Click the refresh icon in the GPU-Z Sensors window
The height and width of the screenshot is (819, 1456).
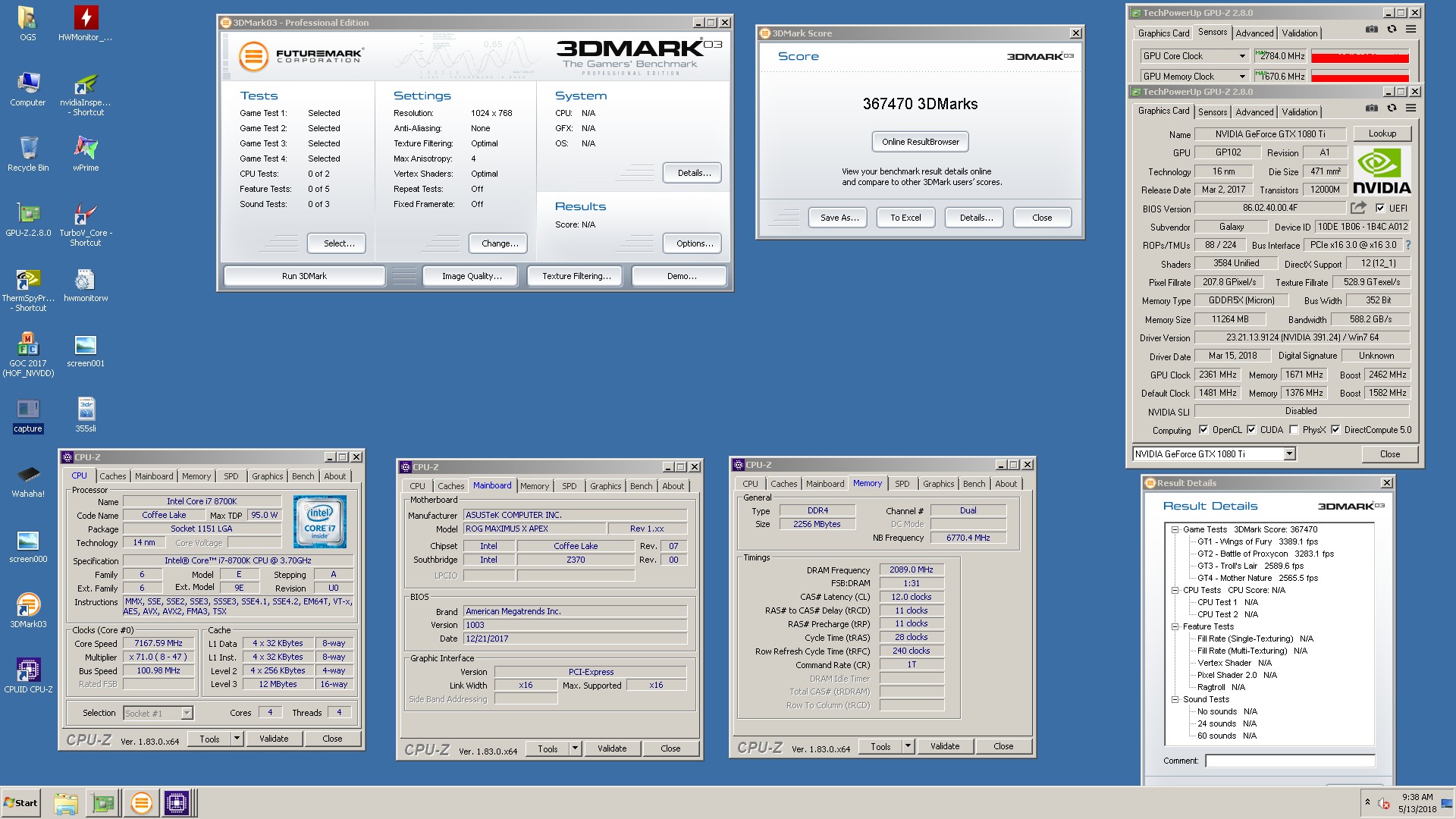click(1392, 30)
